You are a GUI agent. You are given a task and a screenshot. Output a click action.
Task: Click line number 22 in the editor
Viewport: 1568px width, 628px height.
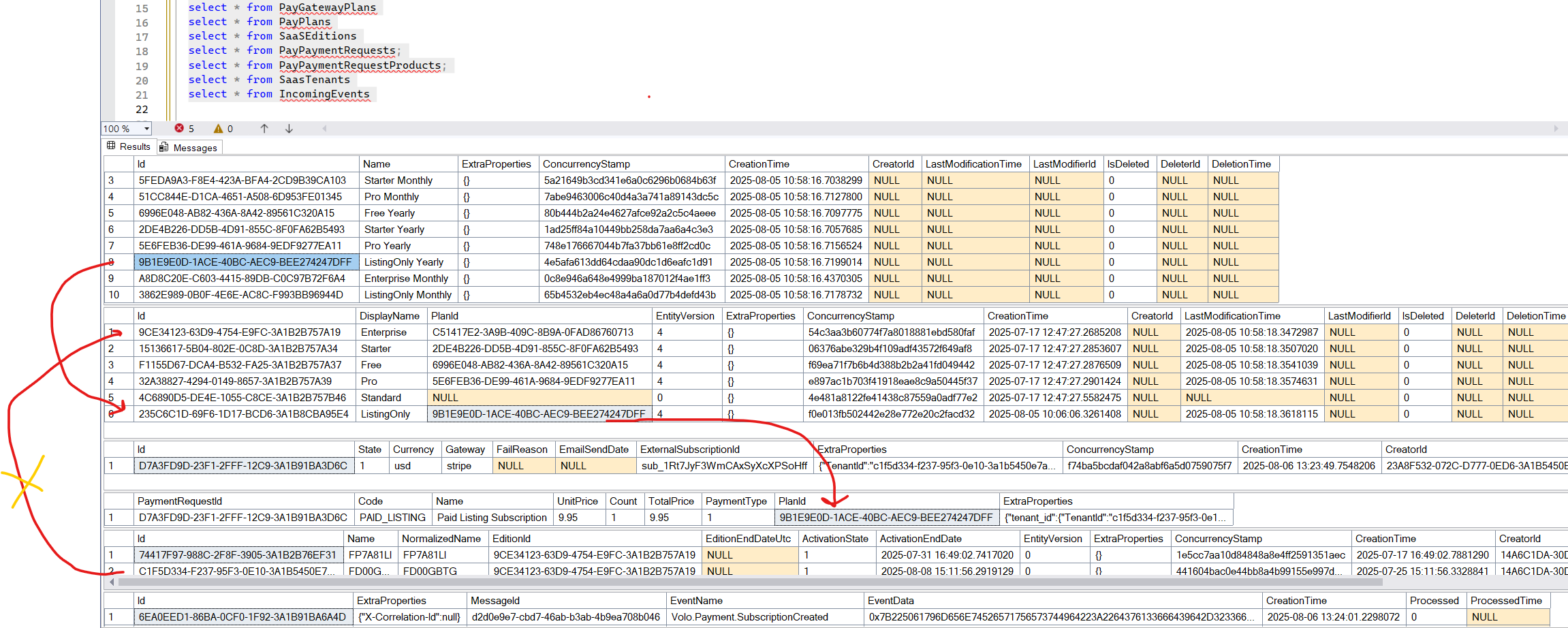coord(142,109)
